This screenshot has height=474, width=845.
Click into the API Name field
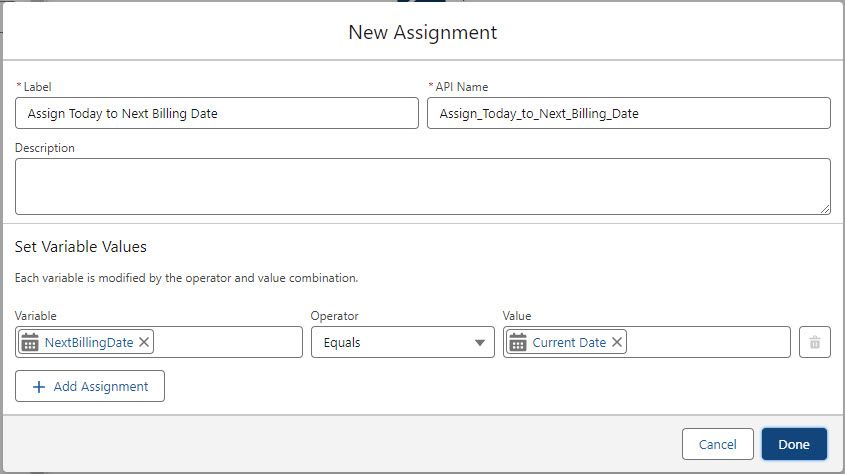click(628, 113)
